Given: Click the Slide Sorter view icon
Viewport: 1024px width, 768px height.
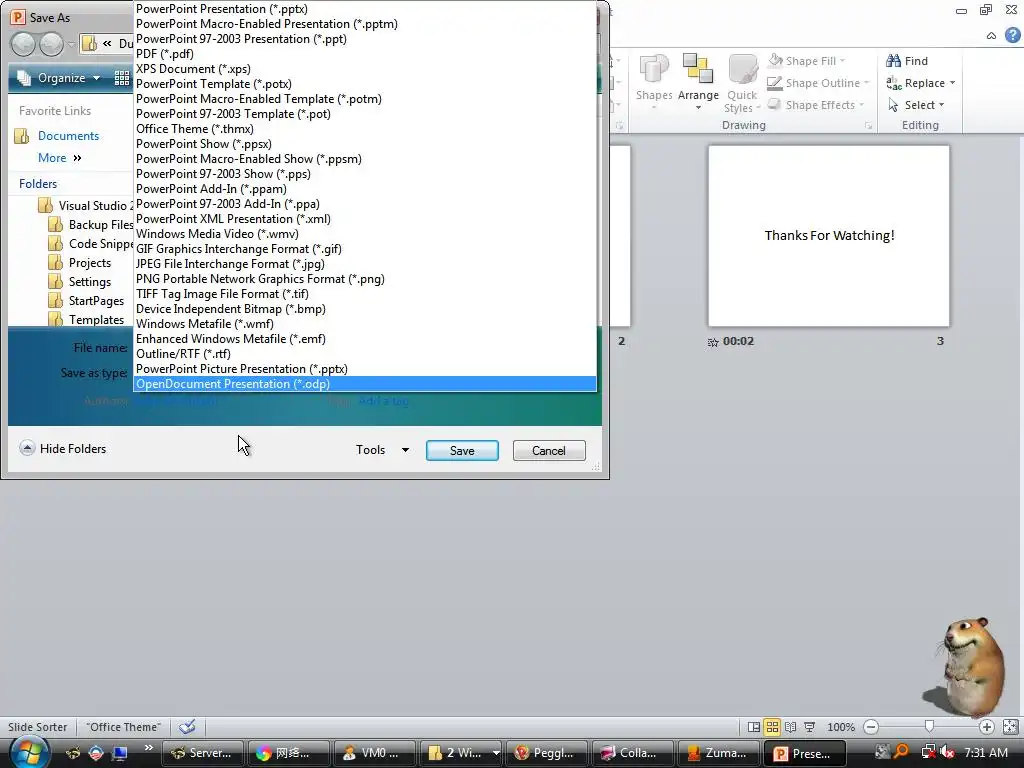Looking at the screenshot, I should 772,727.
